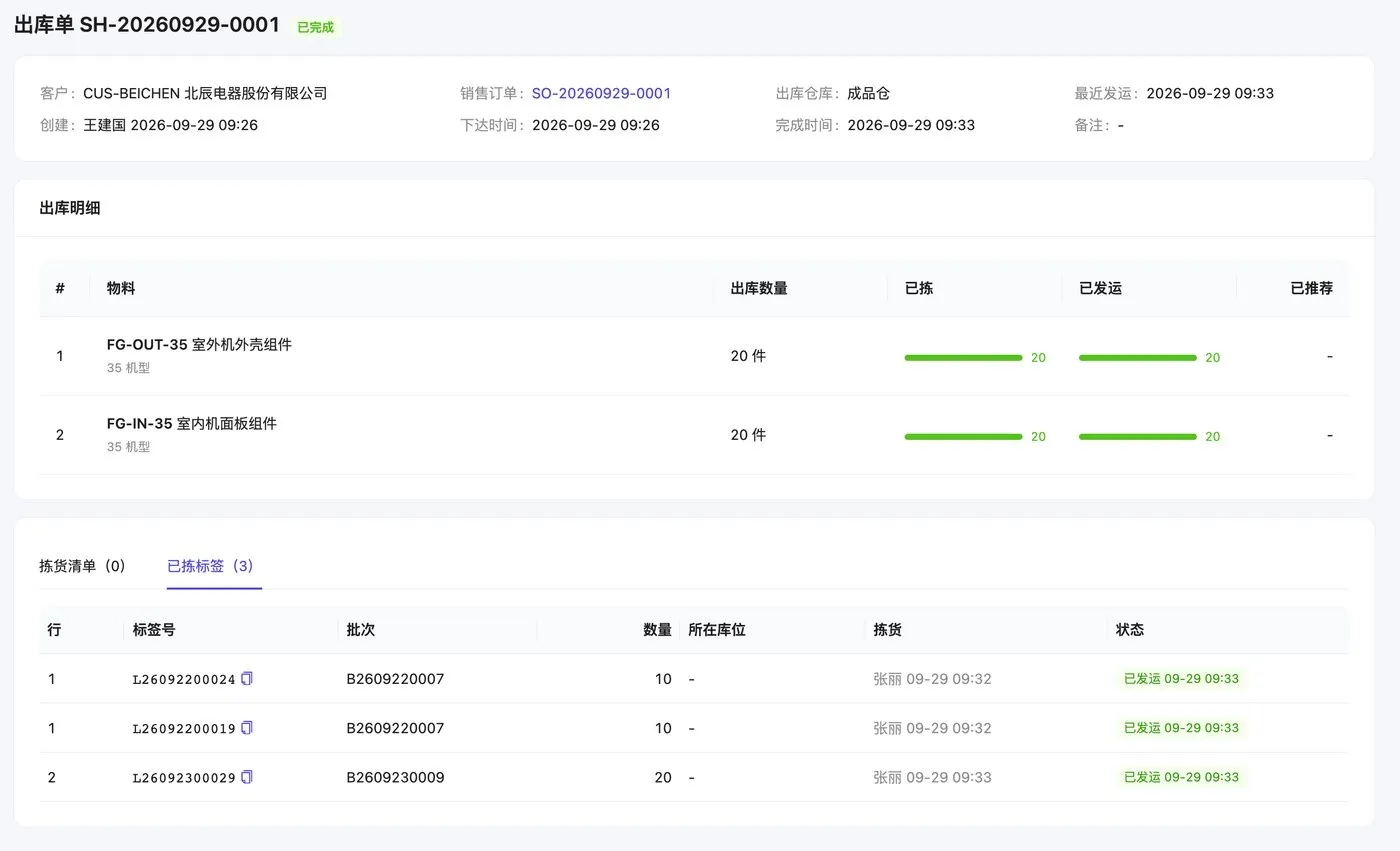Click batch B2609230009
The image size is (1400, 851).
tap(395, 777)
